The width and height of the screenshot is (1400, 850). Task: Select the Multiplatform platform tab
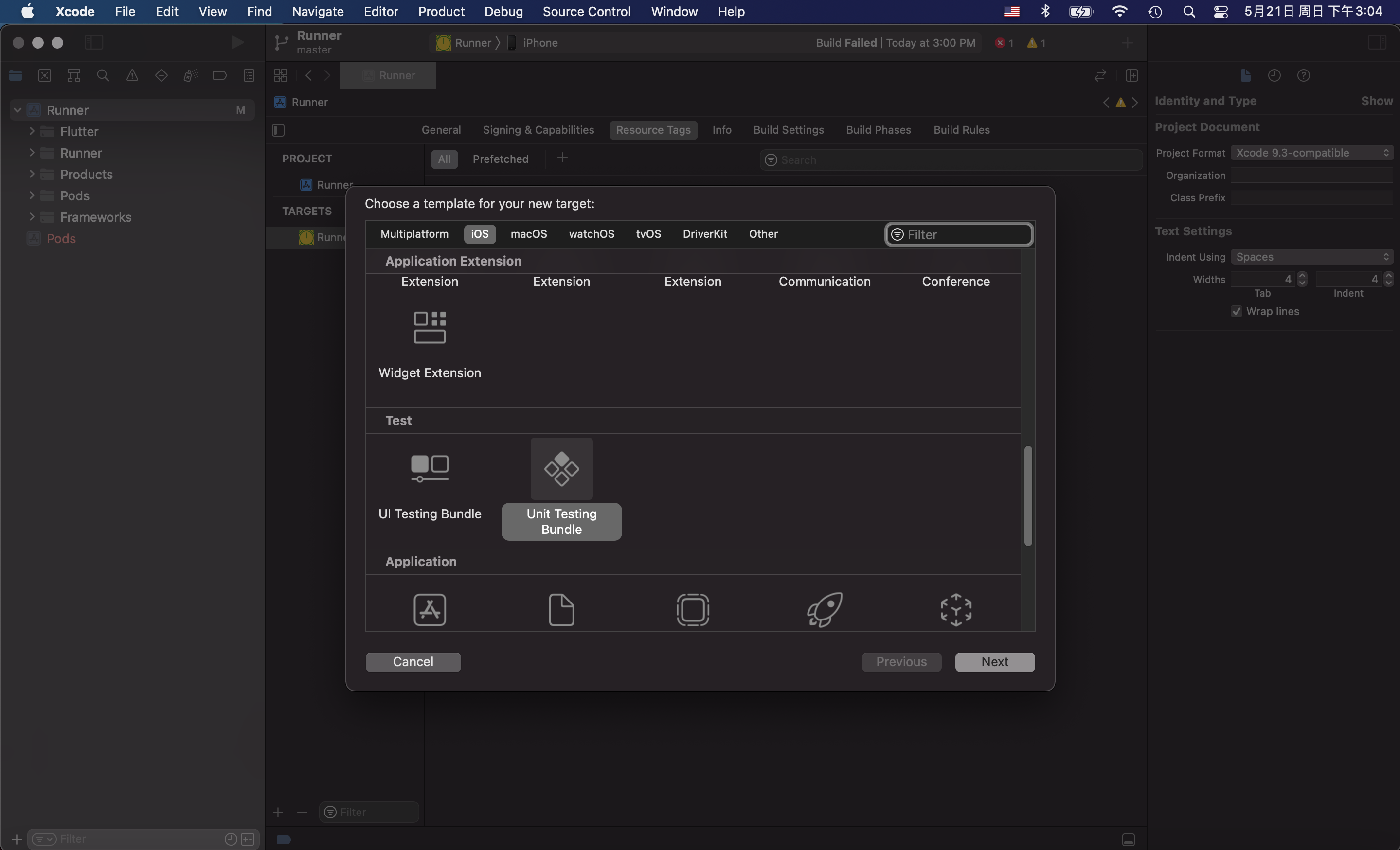pyautogui.click(x=414, y=234)
